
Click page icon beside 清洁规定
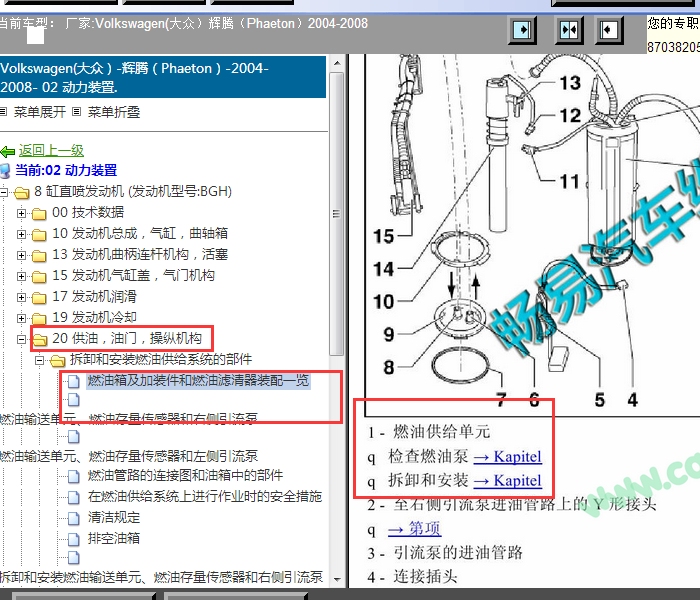pos(74,518)
